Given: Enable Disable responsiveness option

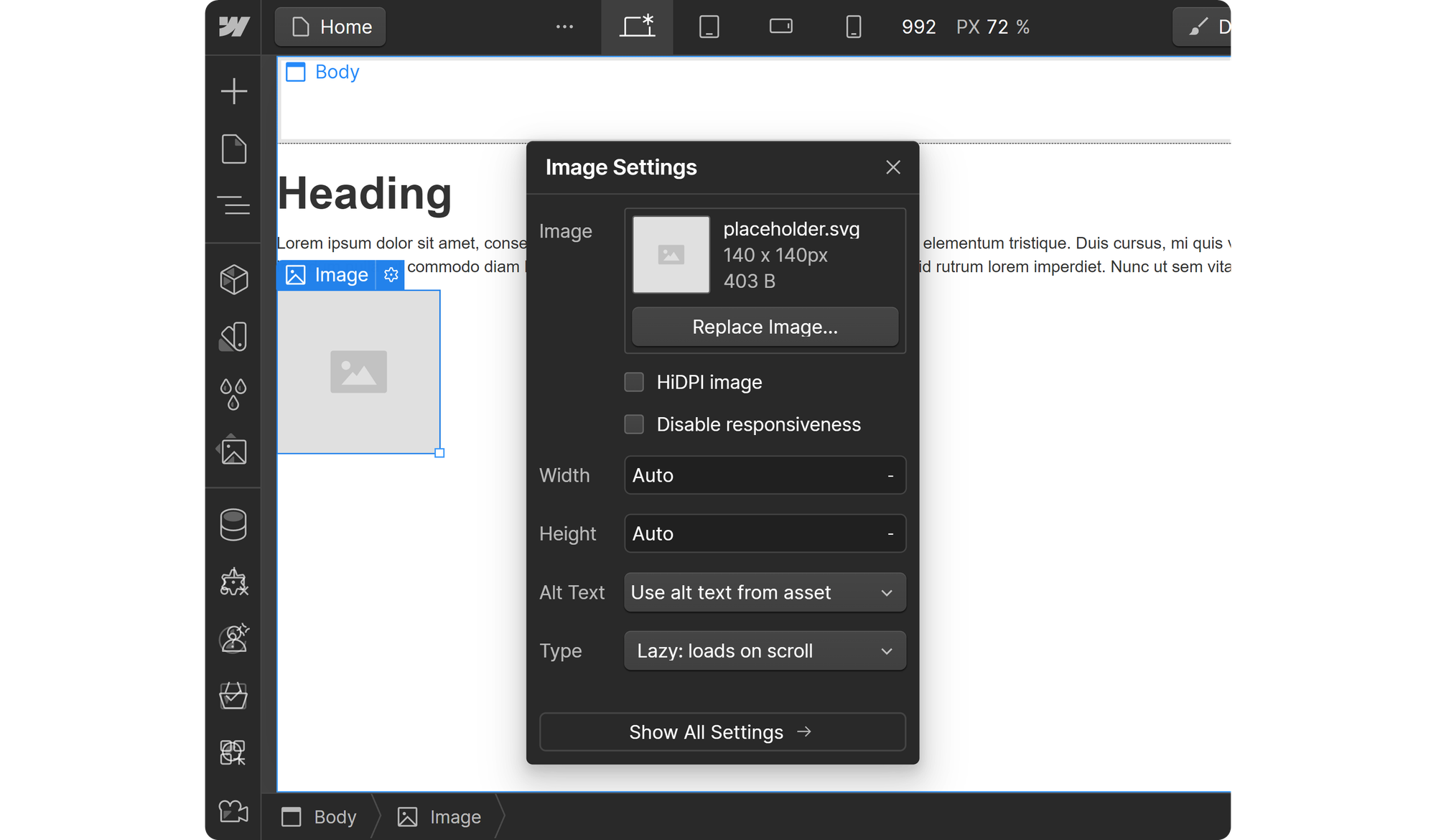Looking at the screenshot, I should click(x=634, y=424).
